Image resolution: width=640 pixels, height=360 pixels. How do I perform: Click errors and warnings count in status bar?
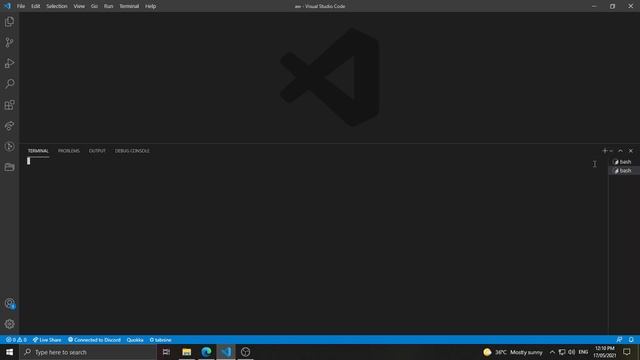(x=16, y=340)
